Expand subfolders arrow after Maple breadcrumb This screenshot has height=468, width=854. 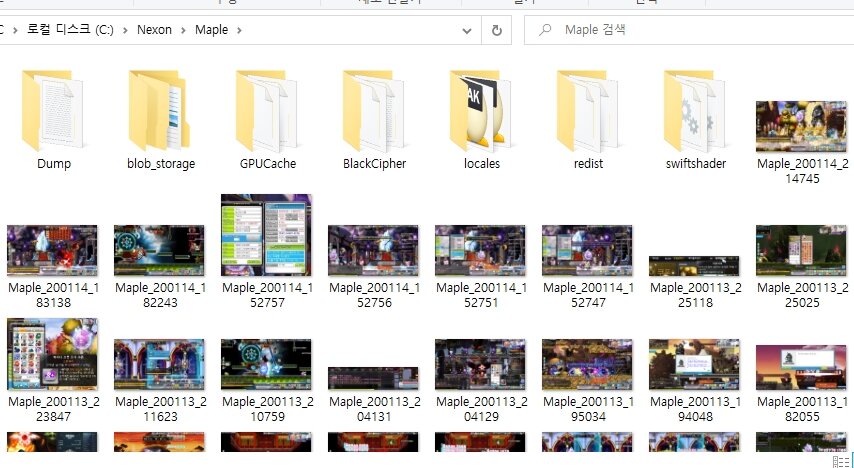click(x=239, y=30)
